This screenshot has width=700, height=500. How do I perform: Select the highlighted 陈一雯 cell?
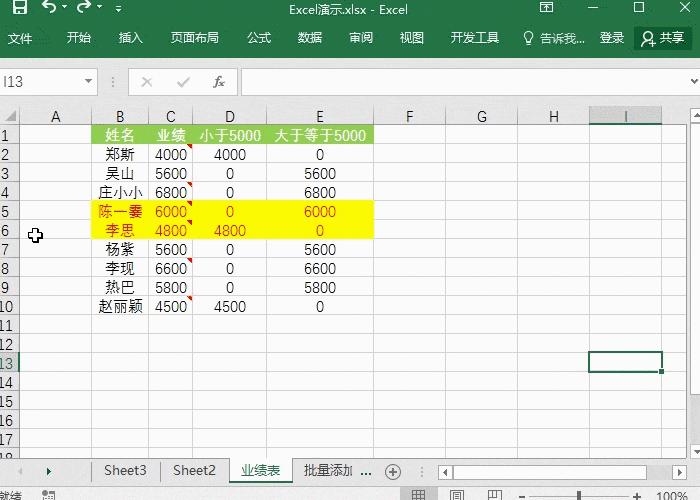[x=120, y=211]
